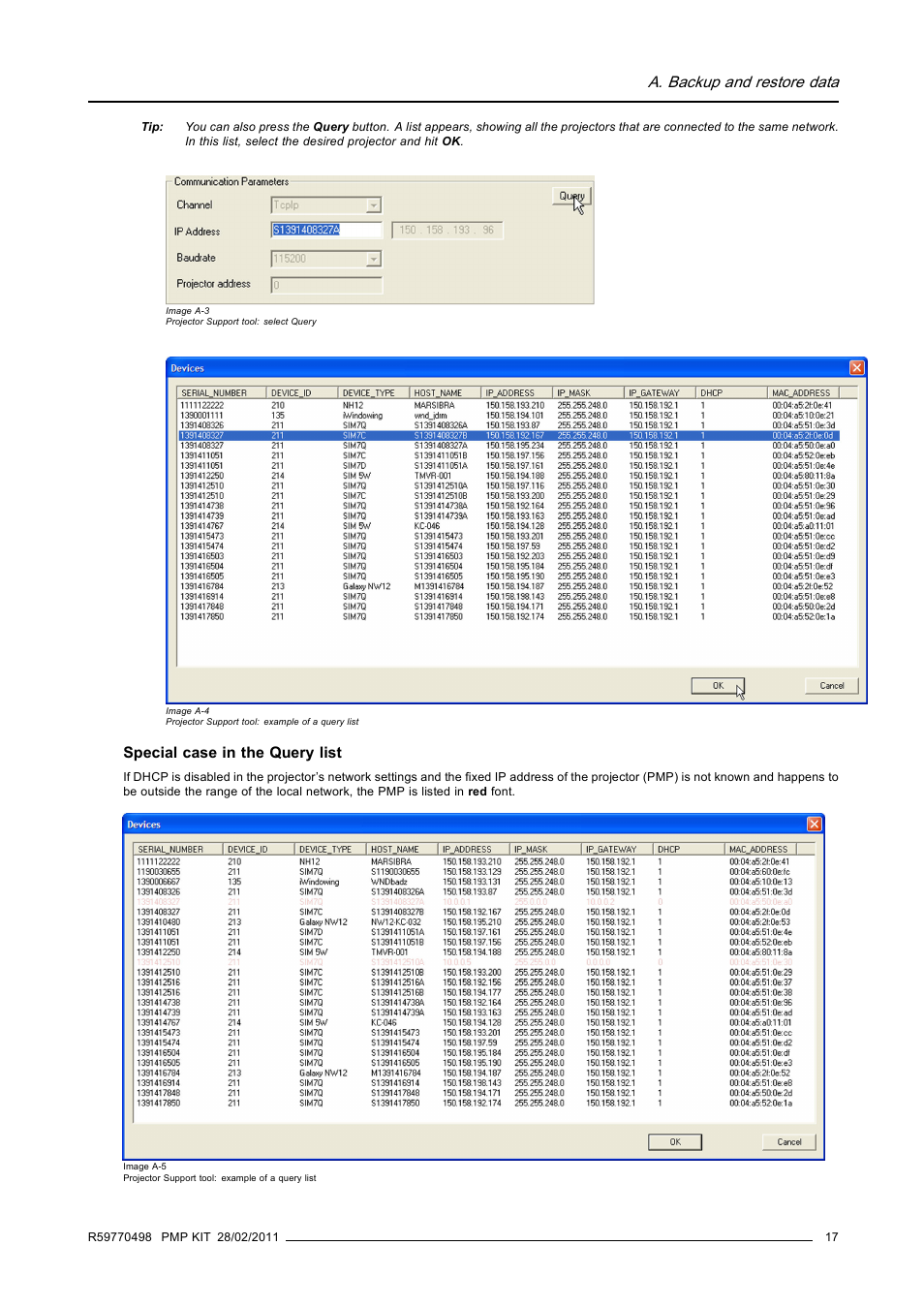Sort by IP_GATEWAY header in Image A-4 list
The image size is (924, 1308).
tap(661, 393)
